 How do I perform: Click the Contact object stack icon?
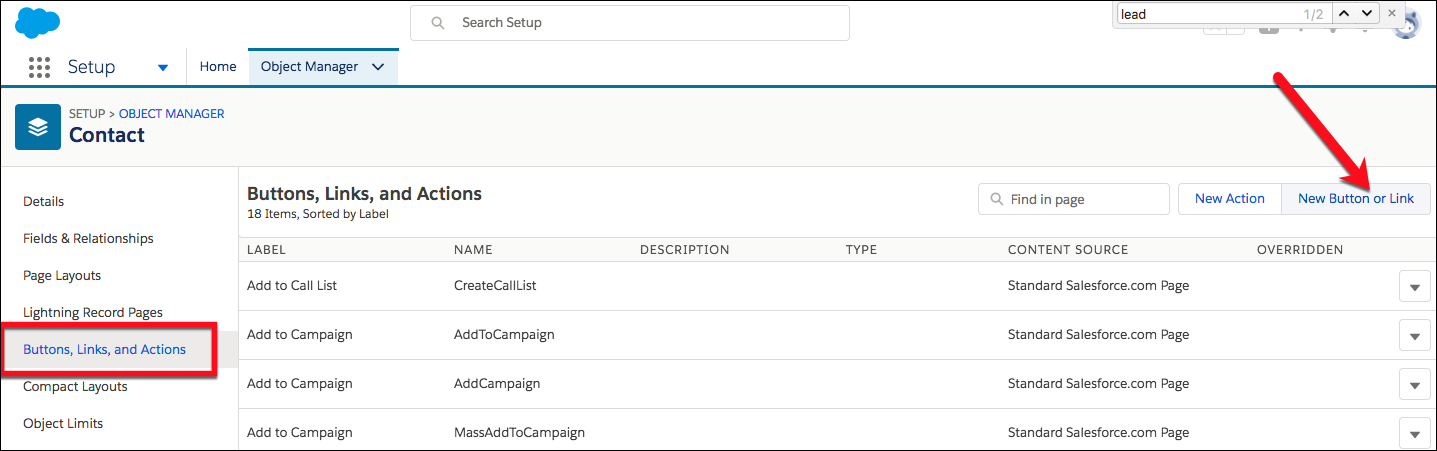[x=38, y=127]
